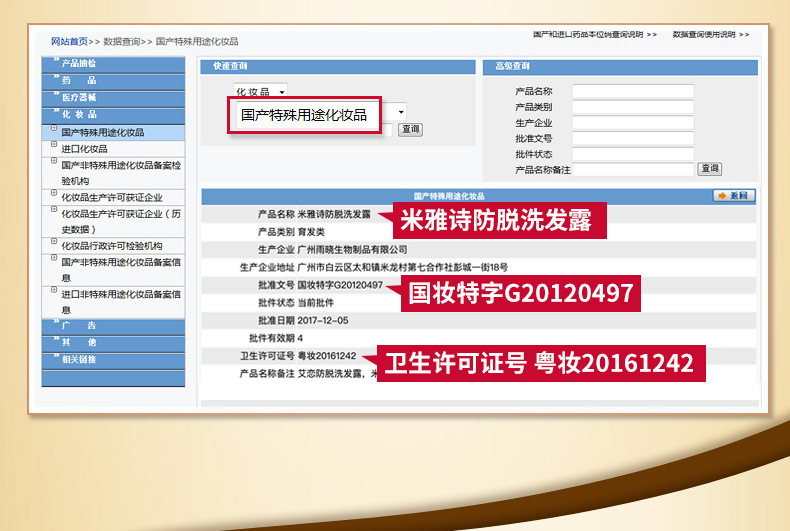This screenshot has height=531, width=790.
Task: Click the 批件状态 input field
Action: click(x=633, y=154)
